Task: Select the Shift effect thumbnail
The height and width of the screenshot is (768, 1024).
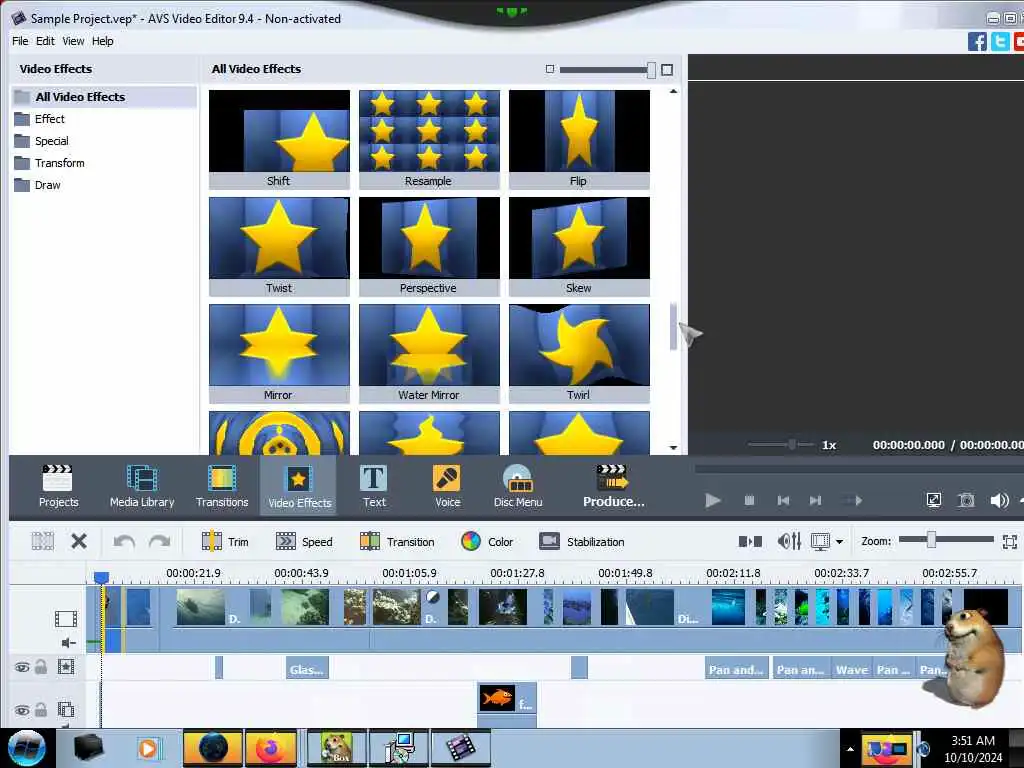Action: tap(279, 139)
